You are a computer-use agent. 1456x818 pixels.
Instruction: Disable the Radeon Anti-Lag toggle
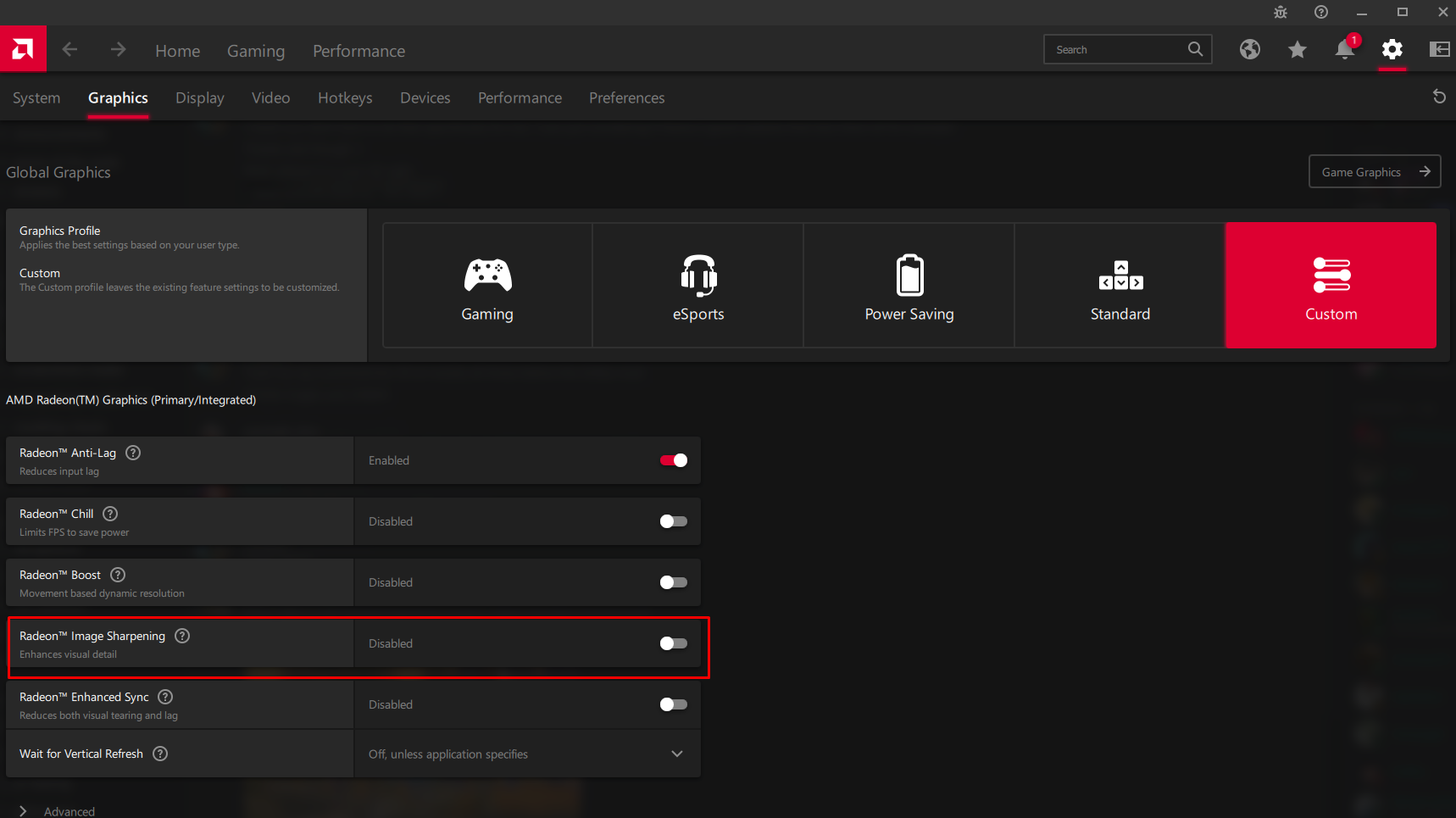click(x=673, y=460)
